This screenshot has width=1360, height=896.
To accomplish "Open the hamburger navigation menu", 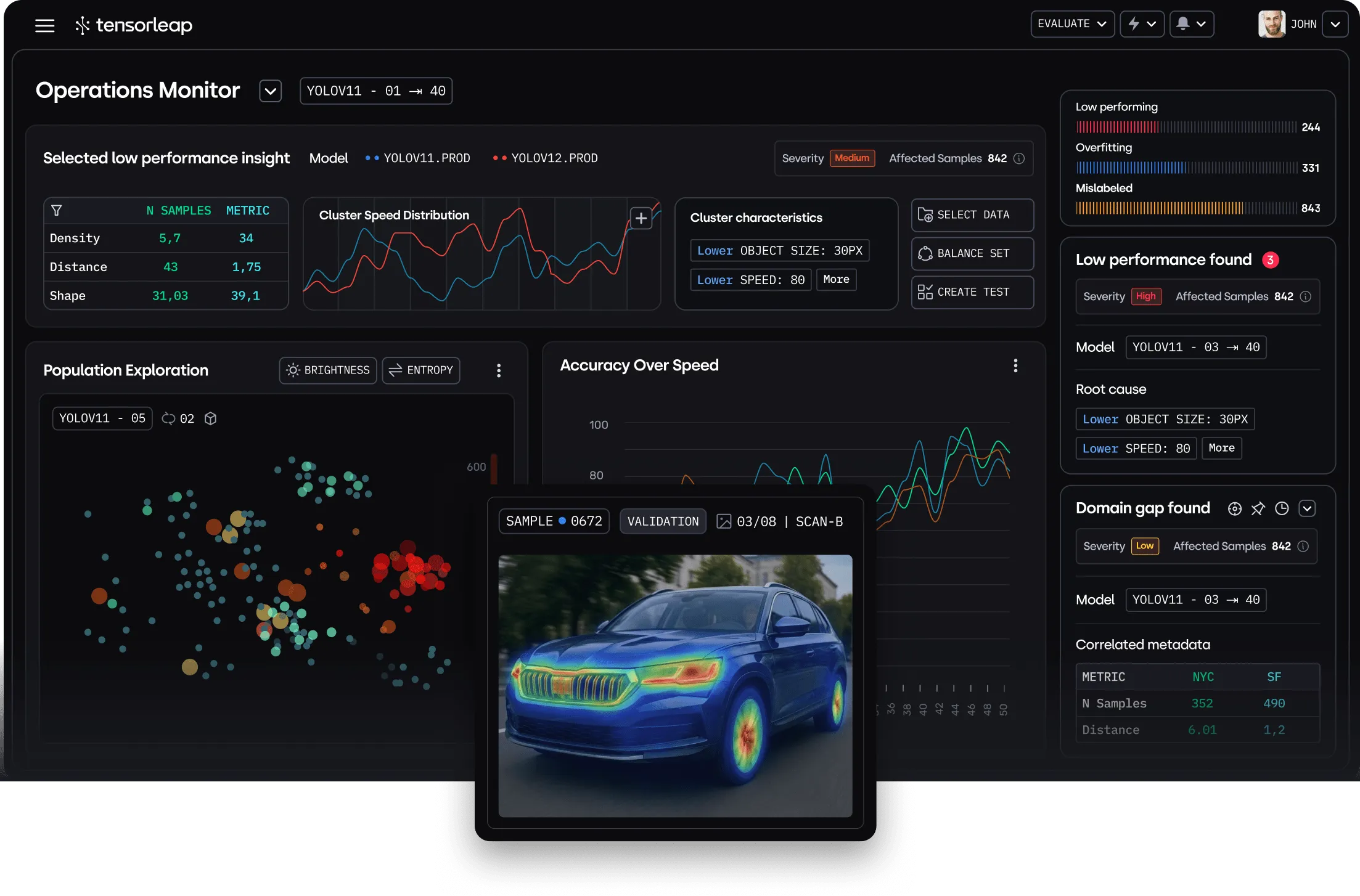I will [x=45, y=25].
